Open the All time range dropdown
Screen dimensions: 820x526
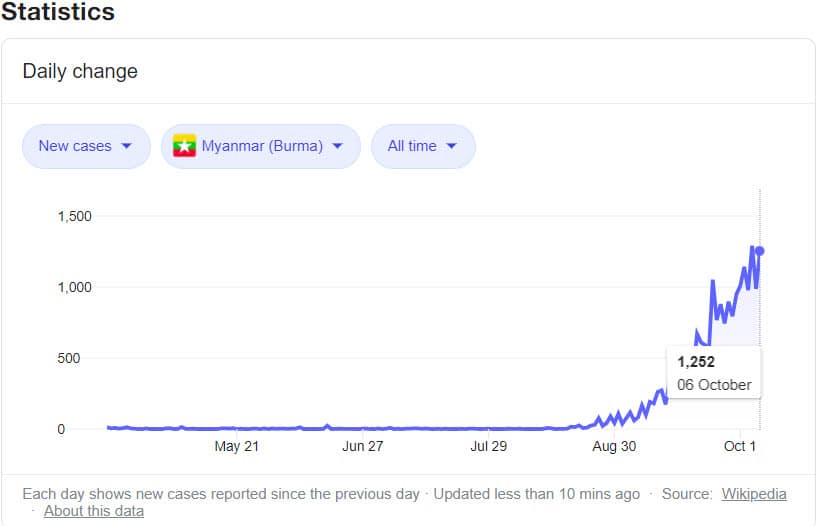[422, 146]
